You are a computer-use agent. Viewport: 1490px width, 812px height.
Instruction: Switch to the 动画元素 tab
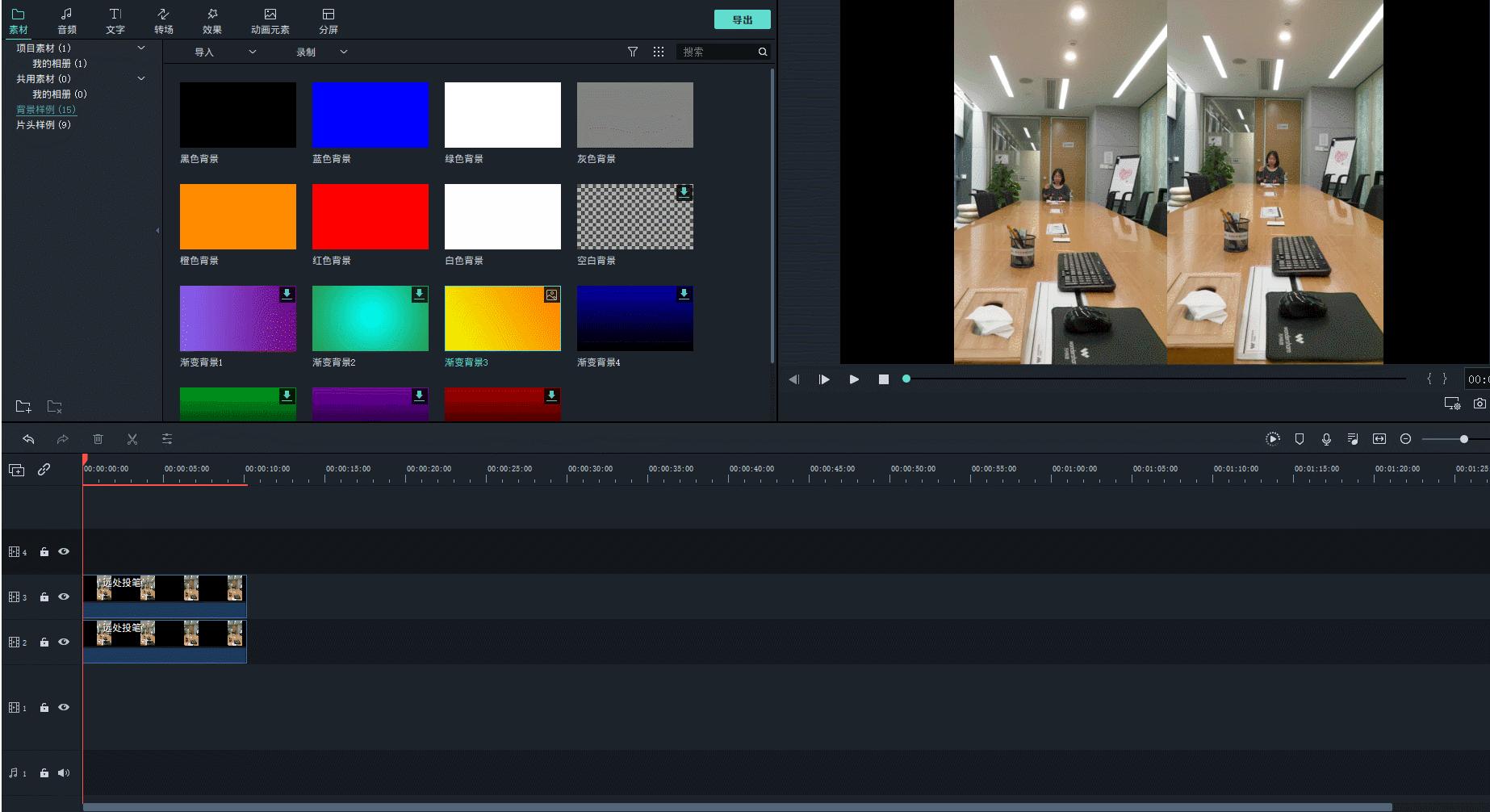click(x=270, y=22)
